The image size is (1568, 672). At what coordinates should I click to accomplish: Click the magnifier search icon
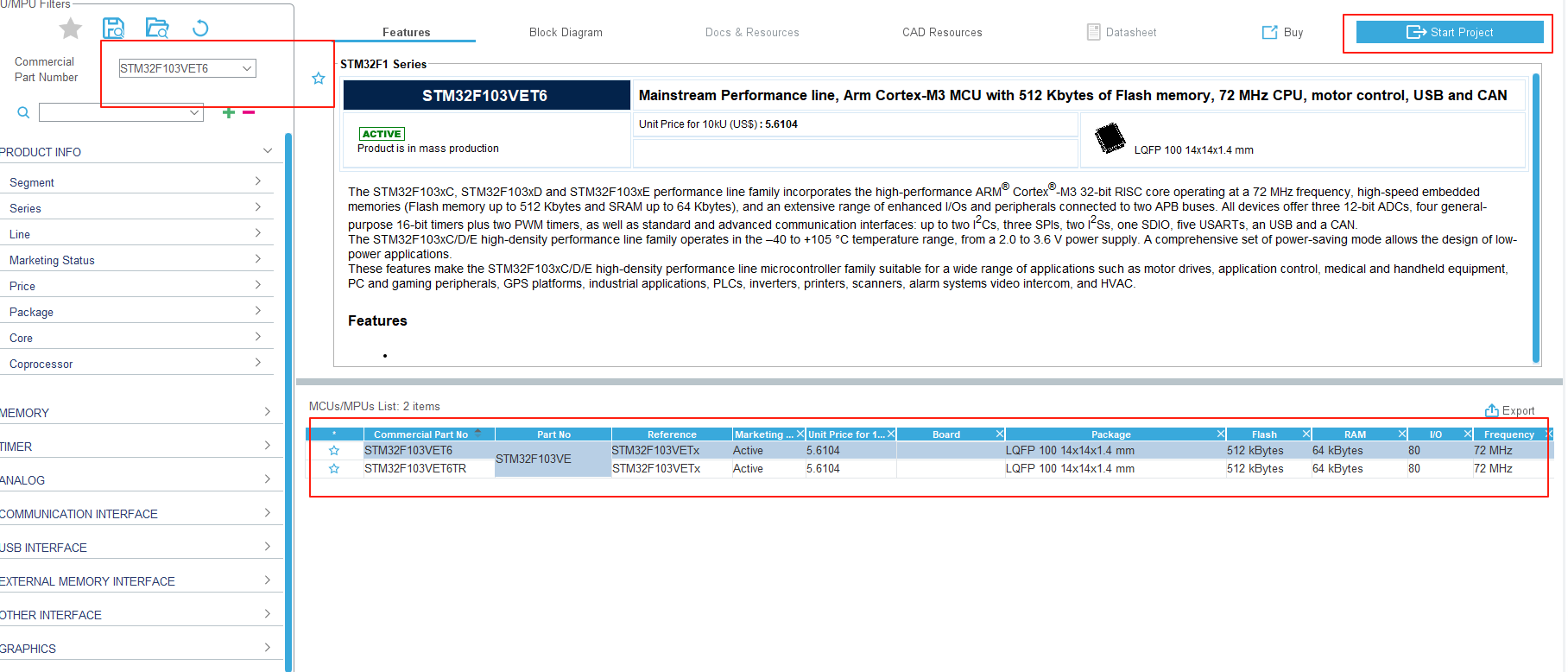(23, 112)
